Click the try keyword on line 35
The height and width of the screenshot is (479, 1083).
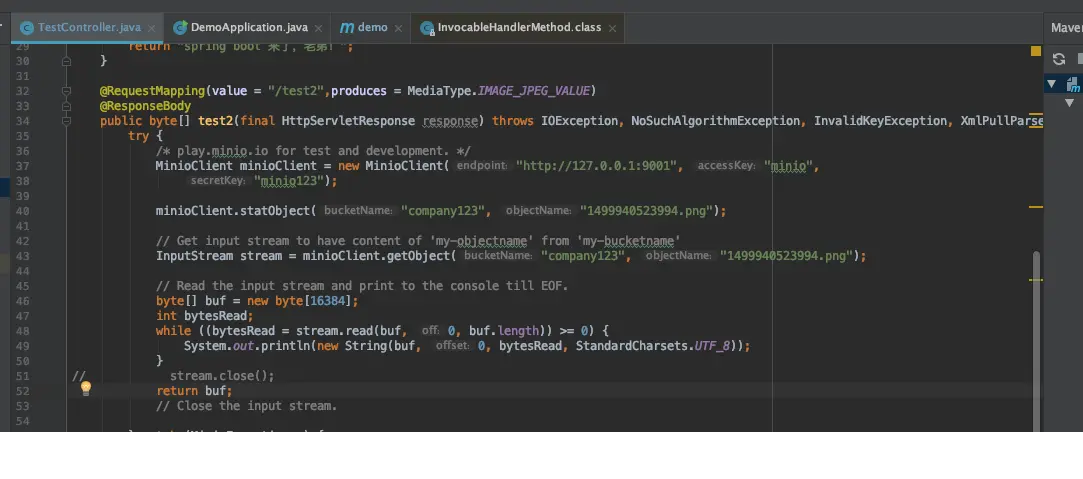pos(138,136)
